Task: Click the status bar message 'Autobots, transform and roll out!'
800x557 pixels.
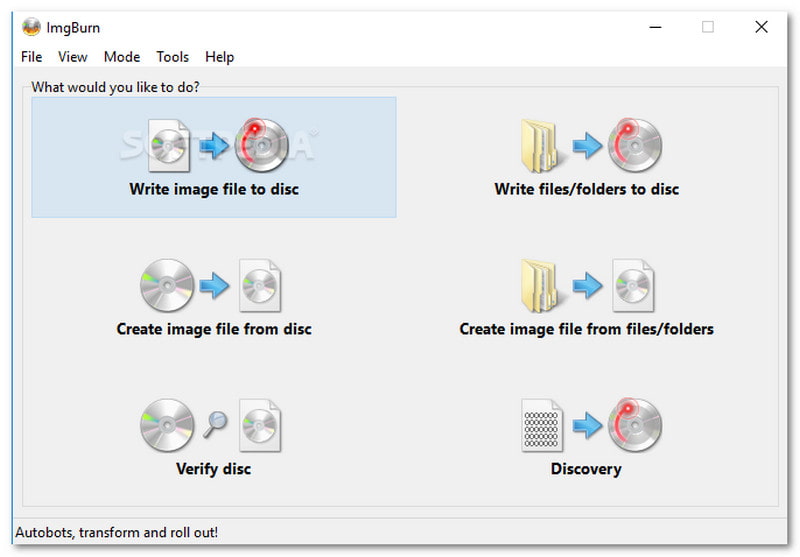Action: coord(116,533)
